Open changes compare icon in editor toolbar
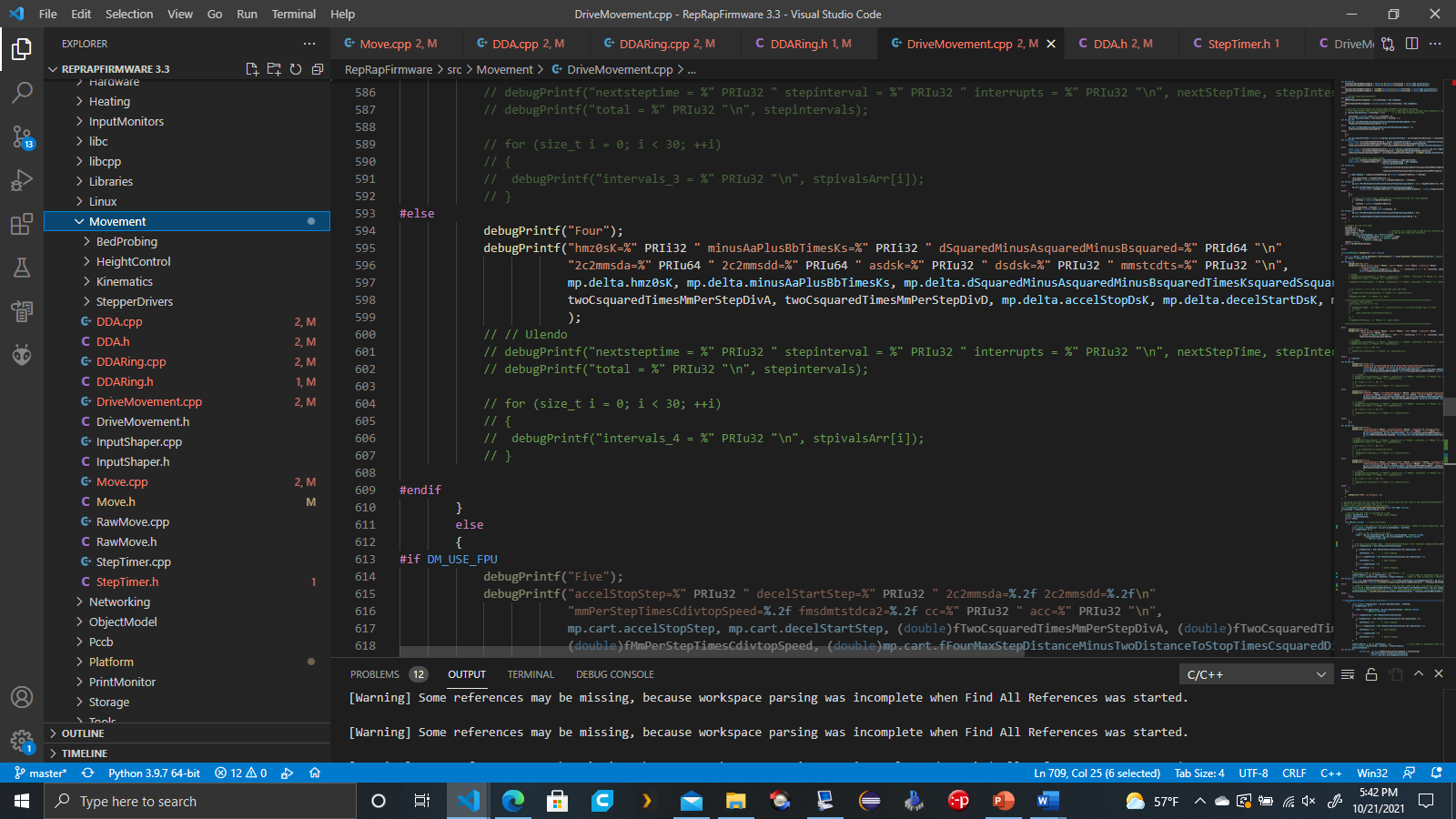Image resolution: width=1456 pixels, height=819 pixels. coord(1388,44)
